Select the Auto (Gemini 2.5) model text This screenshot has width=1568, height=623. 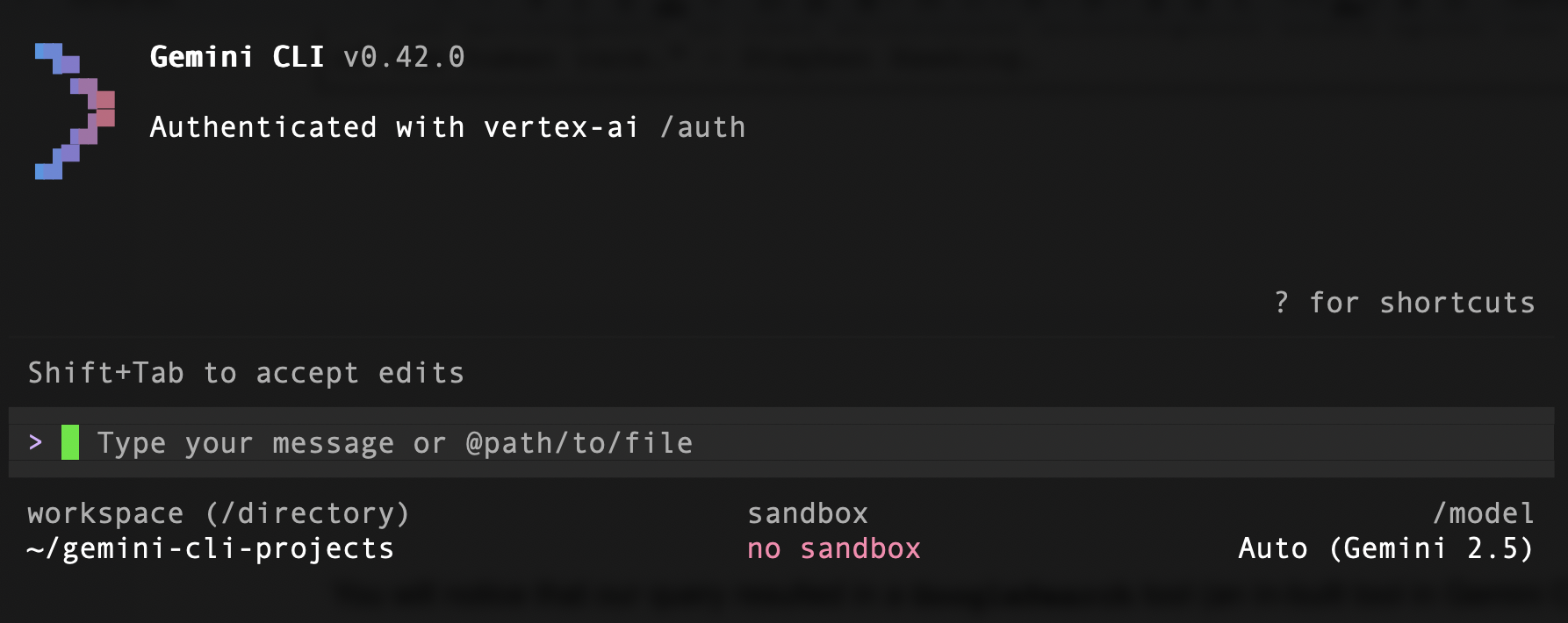coord(1386,548)
